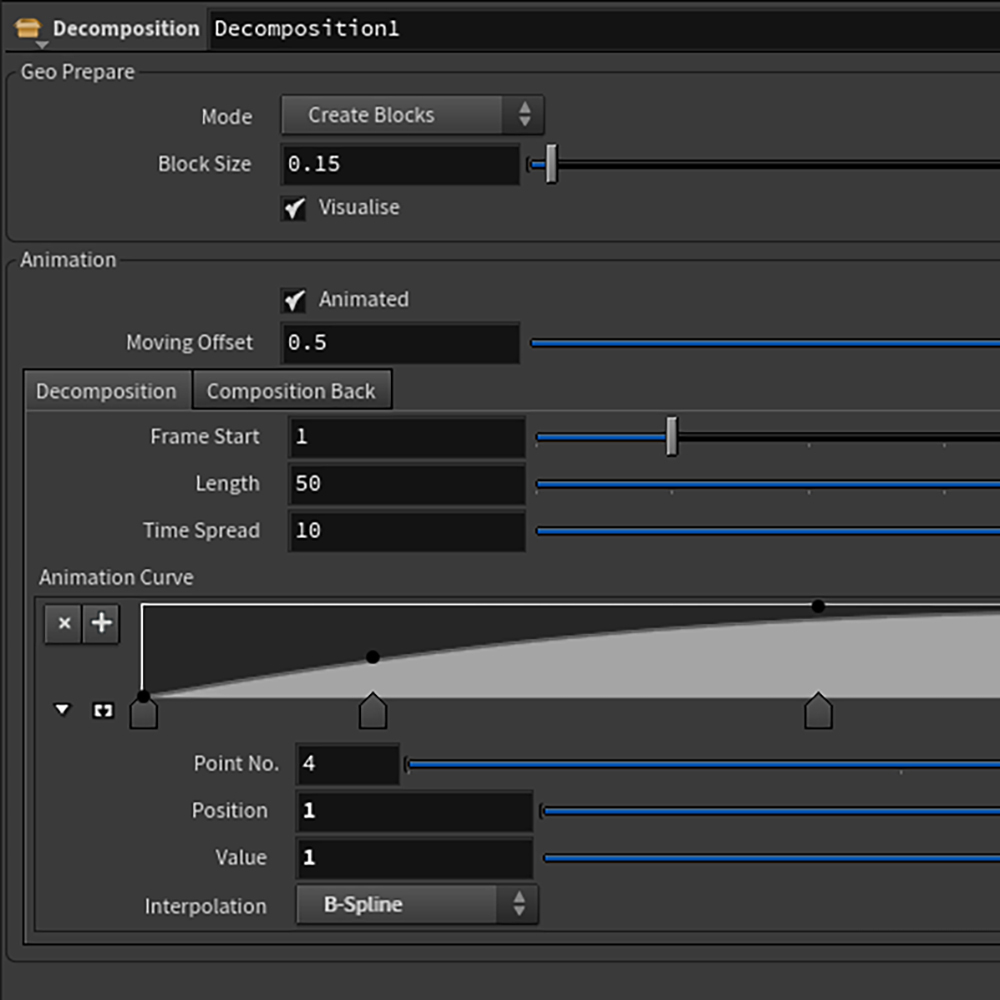Select the second ramp marker handle
The image size is (1000, 1000).
[372, 710]
